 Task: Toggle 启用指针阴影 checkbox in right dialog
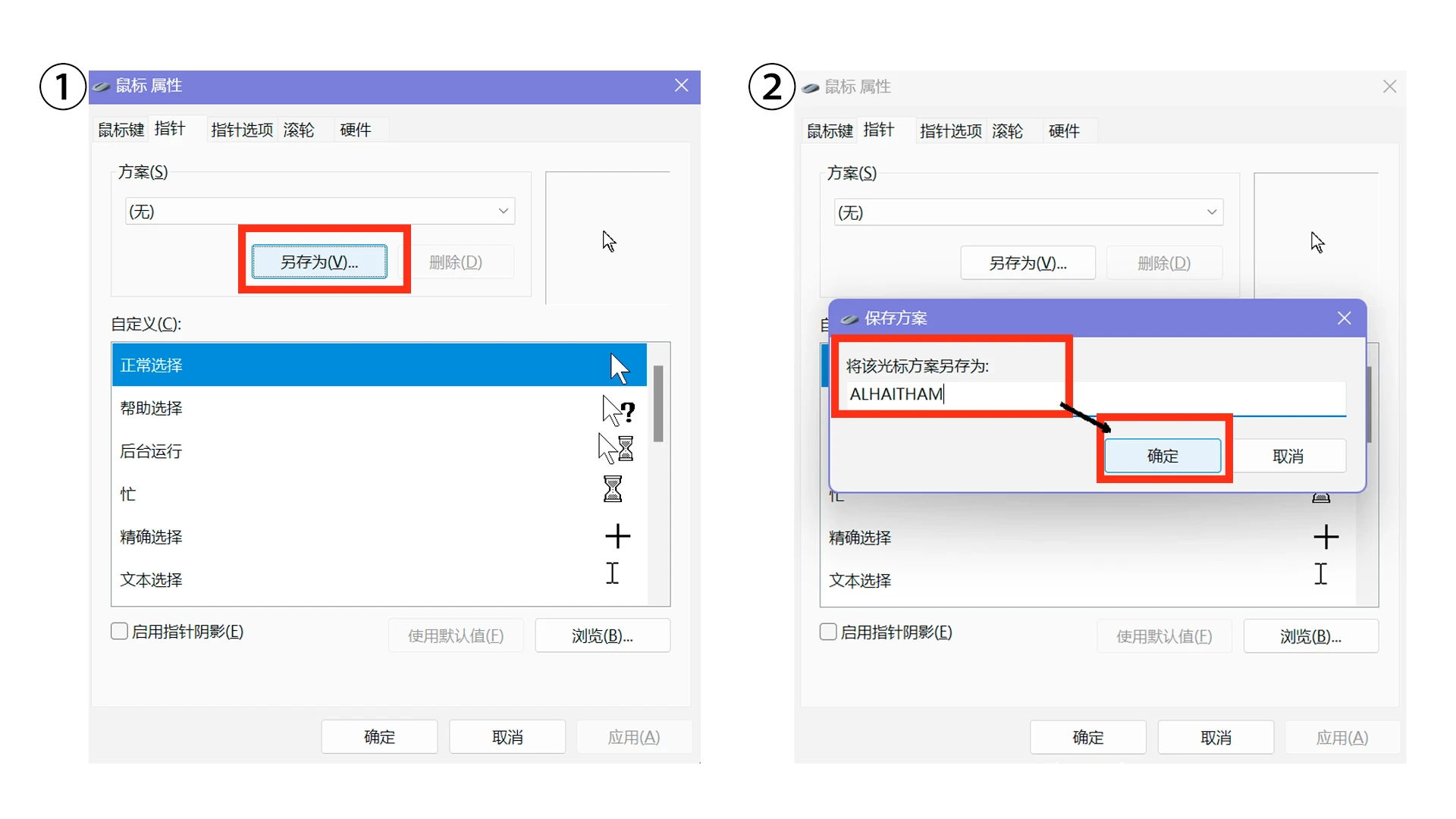(828, 632)
